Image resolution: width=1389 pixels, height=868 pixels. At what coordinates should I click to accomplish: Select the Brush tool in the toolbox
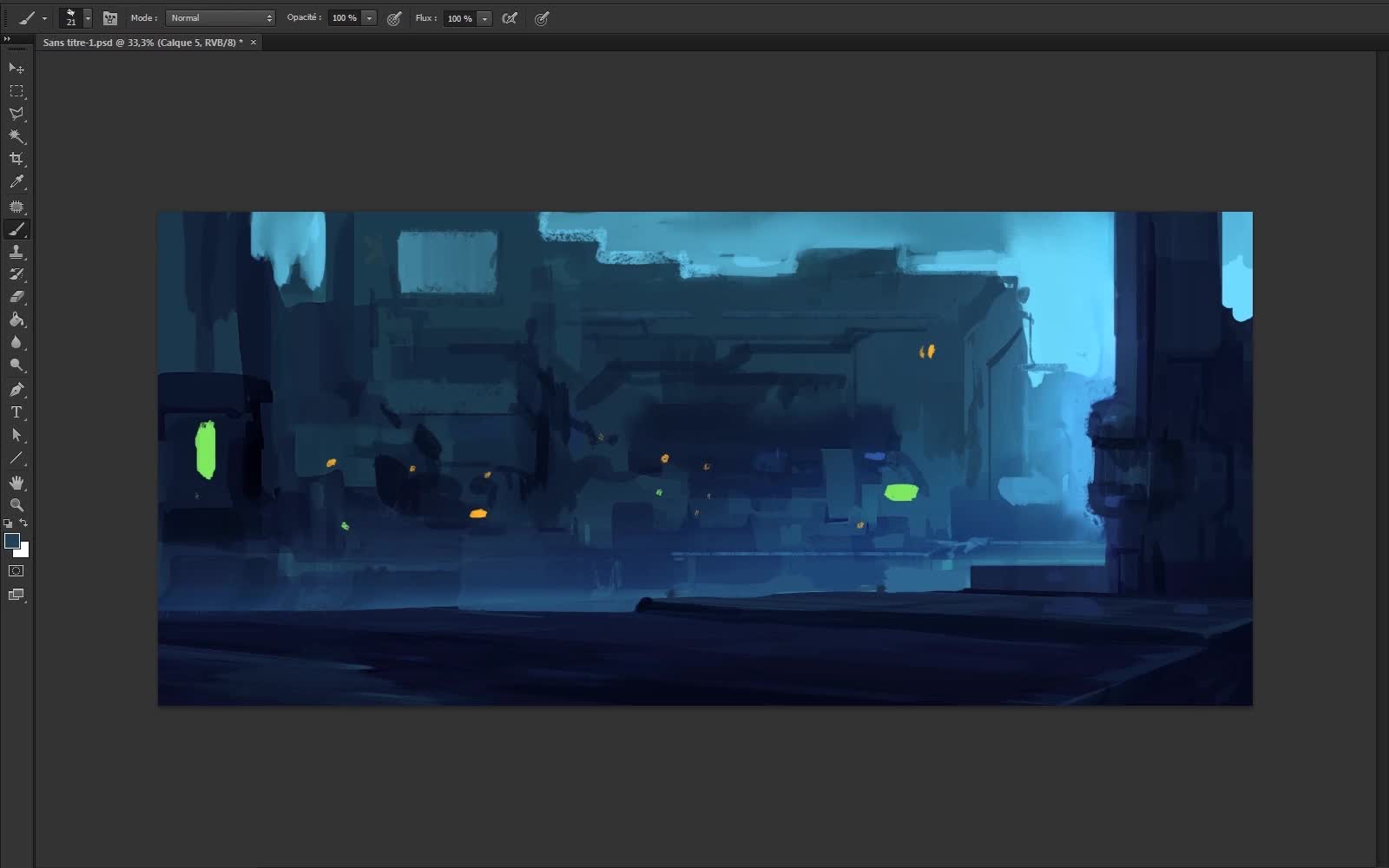[16, 229]
